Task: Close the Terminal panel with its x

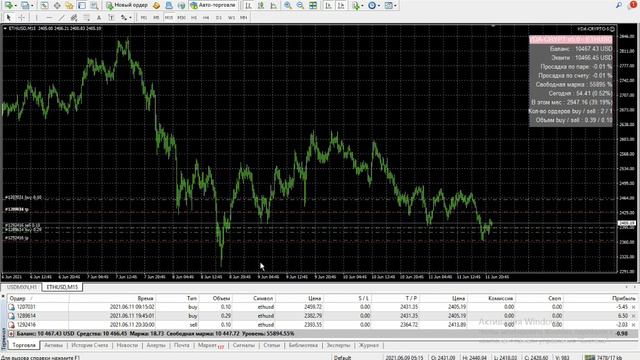Action: 3,296
